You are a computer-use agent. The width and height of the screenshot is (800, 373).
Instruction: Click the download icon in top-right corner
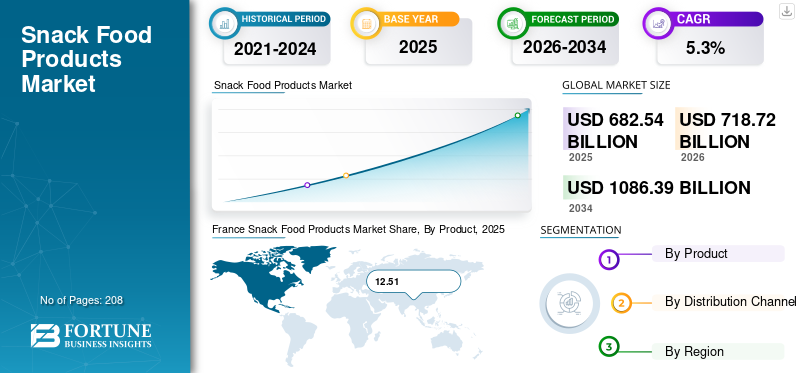tap(786, 11)
